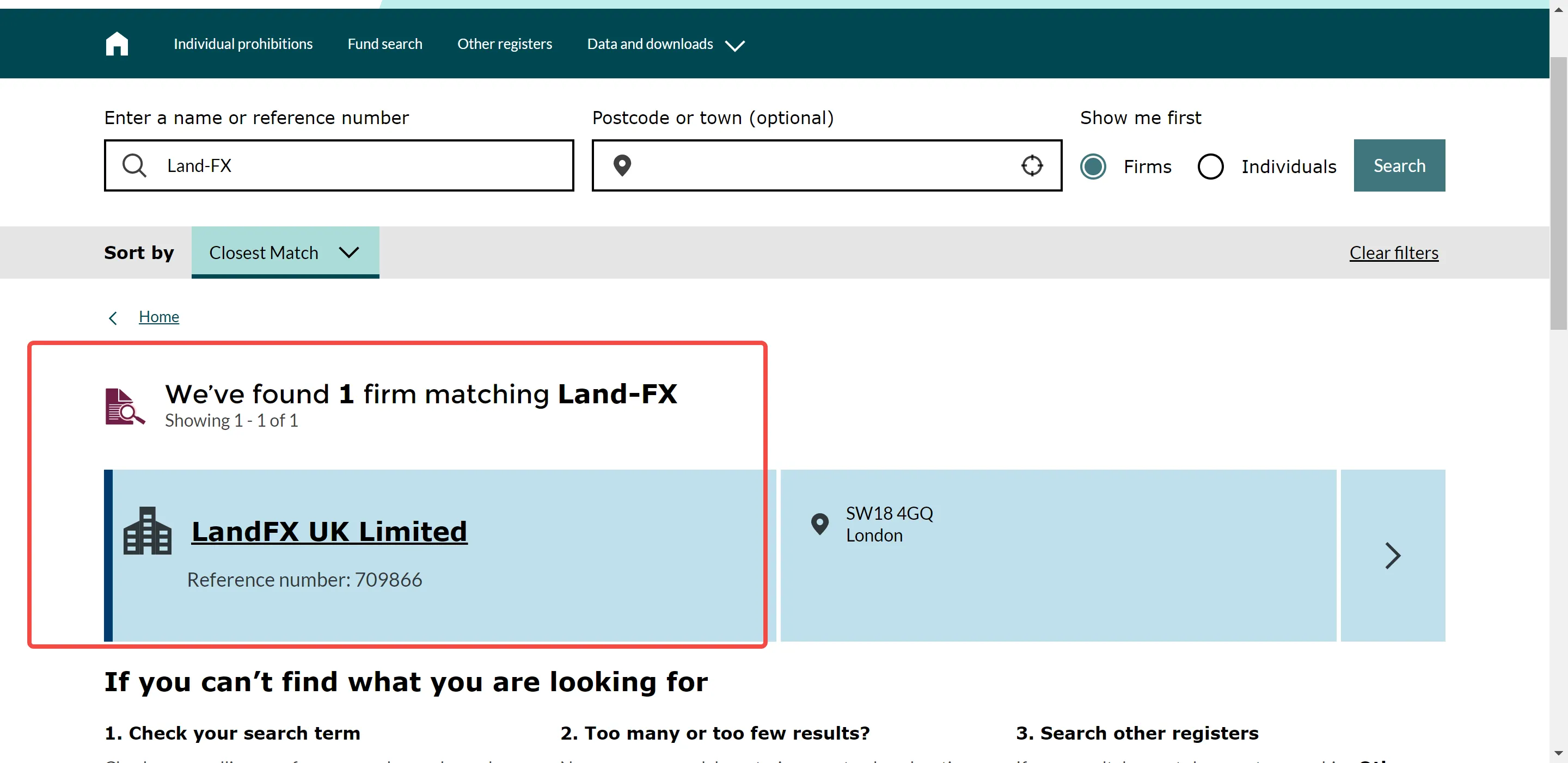This screenshot has height=763, width=1568.
Task: Click the '3. Search other registers' heading
Action: point(1137,733)
